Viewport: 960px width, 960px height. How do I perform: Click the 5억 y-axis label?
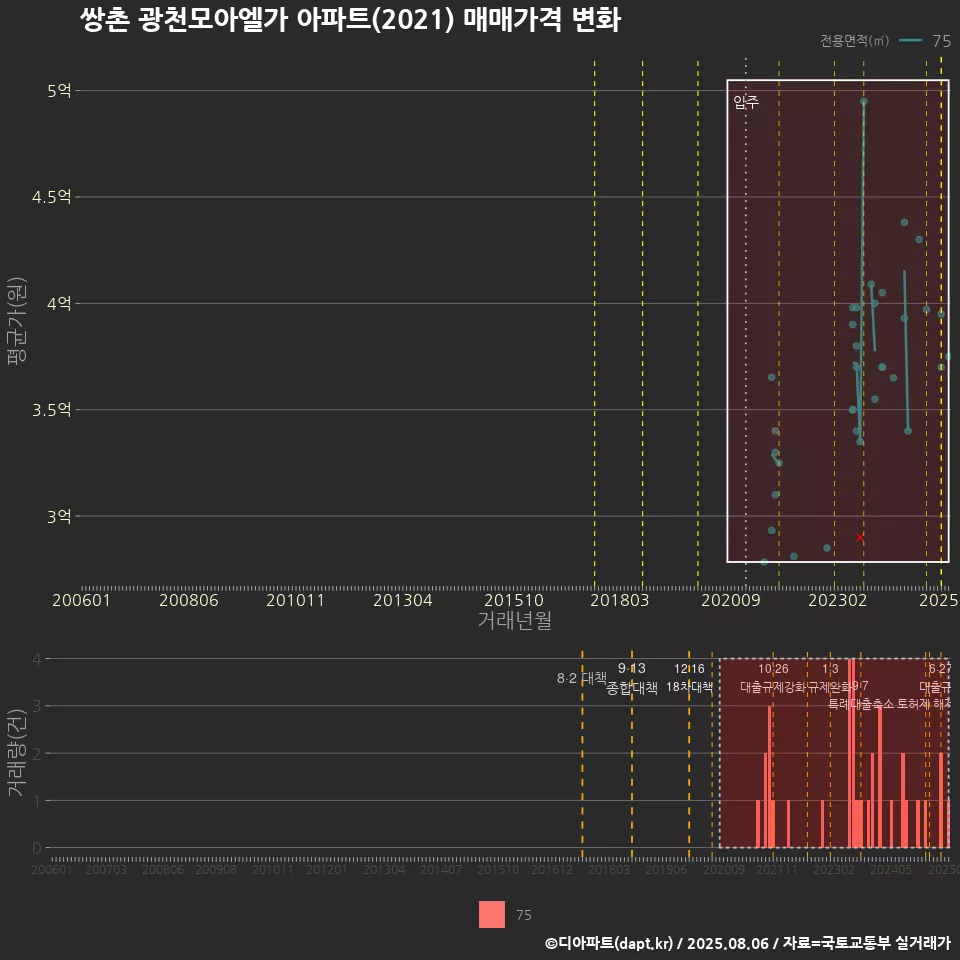tap(59, 91)
